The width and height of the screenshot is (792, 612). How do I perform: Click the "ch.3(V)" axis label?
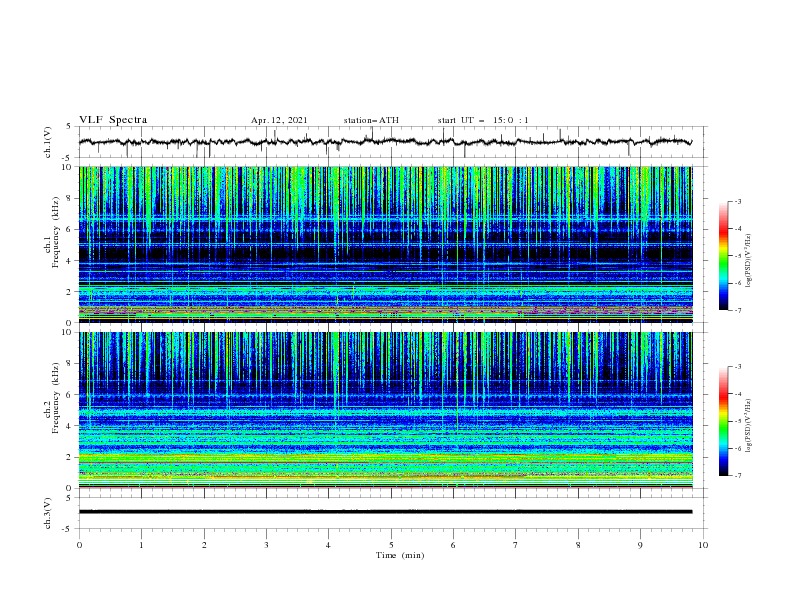coord(48,513)
